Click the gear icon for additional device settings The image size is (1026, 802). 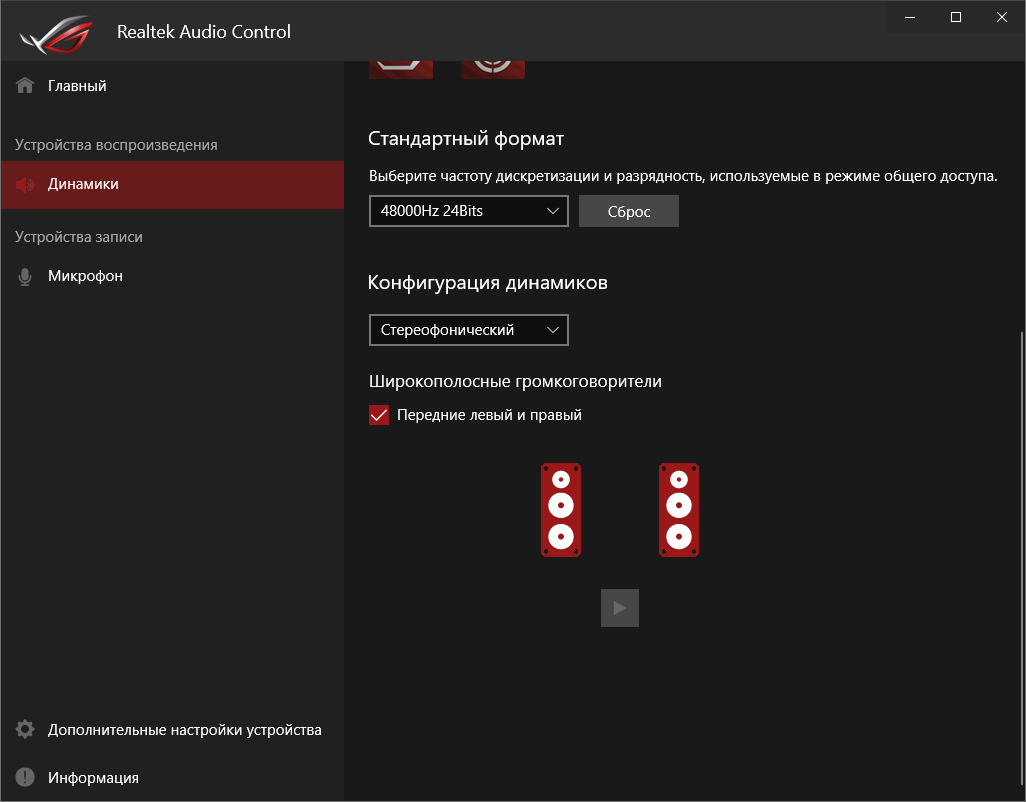tap(25, 730)
